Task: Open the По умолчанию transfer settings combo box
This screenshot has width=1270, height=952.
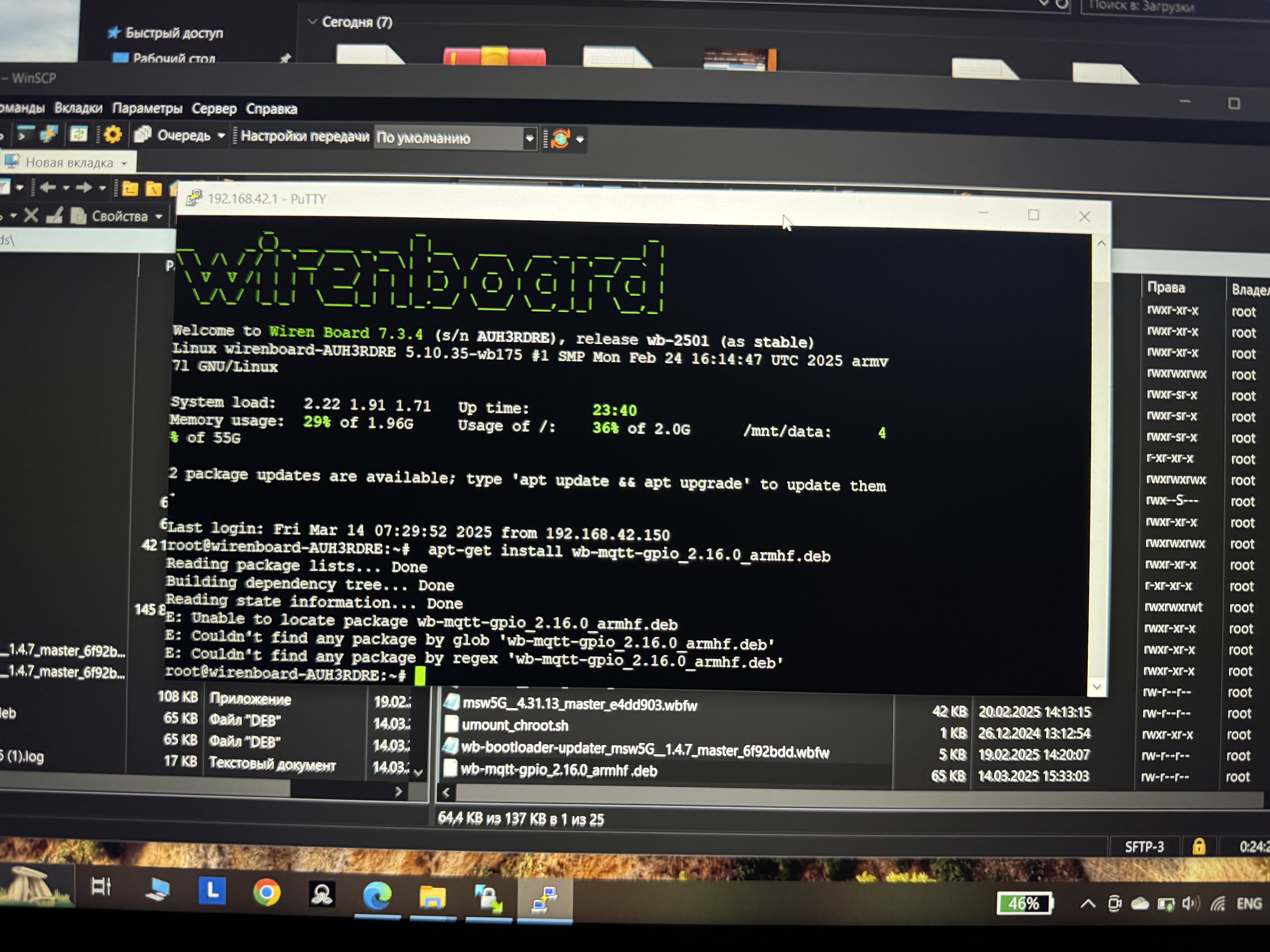Action: click(x=456, y=138)
